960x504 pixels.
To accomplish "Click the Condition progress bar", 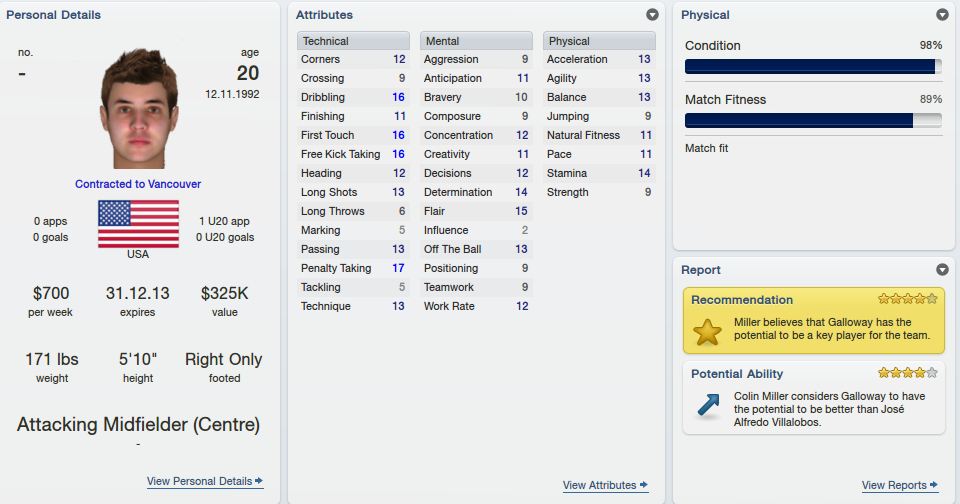I will [813, 67].
